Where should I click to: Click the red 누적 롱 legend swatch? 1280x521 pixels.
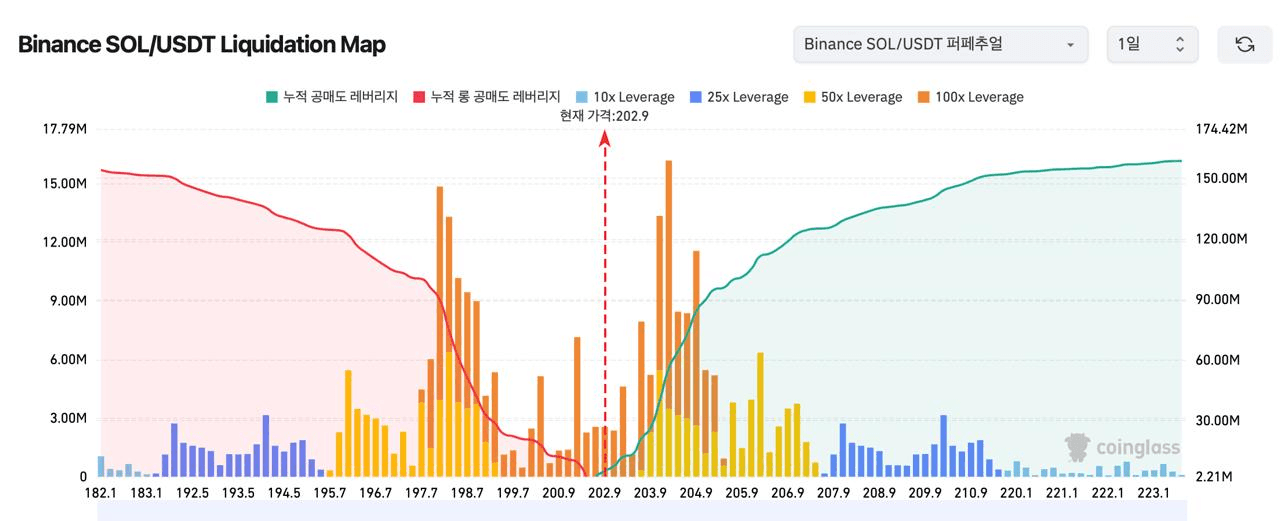pos(419,97)
